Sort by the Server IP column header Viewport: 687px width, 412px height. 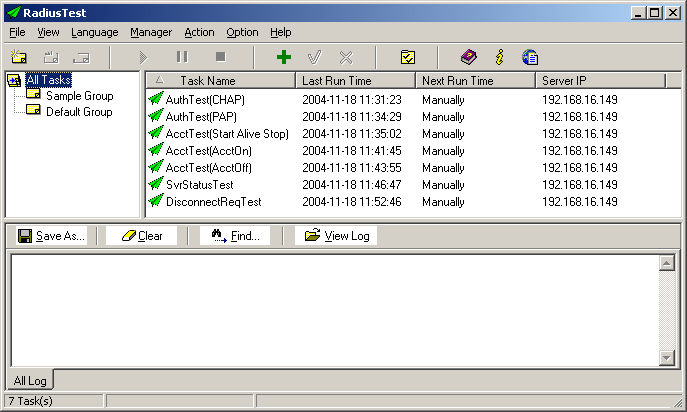601,81
